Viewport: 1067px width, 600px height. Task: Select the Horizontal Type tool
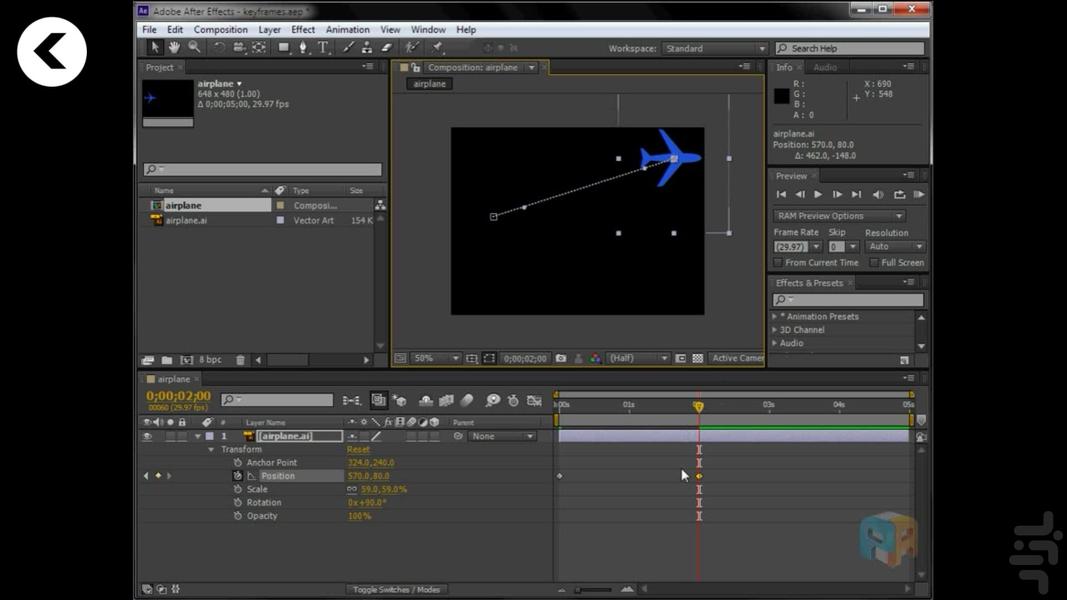click(324, 48)
